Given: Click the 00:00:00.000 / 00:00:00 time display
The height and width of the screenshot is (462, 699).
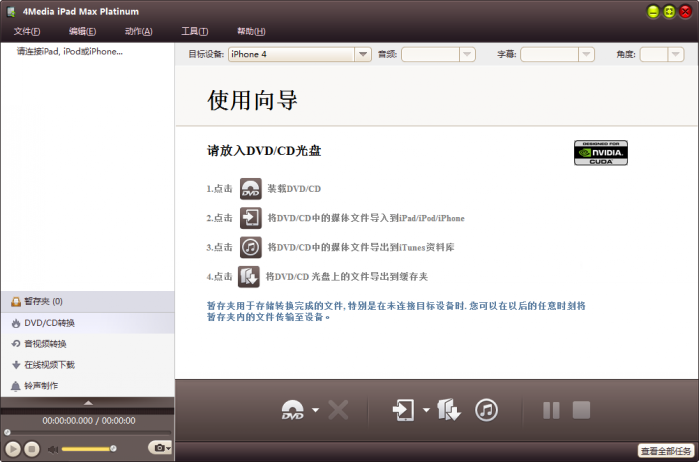Looking at the screenshot, I should click(89, 421).
